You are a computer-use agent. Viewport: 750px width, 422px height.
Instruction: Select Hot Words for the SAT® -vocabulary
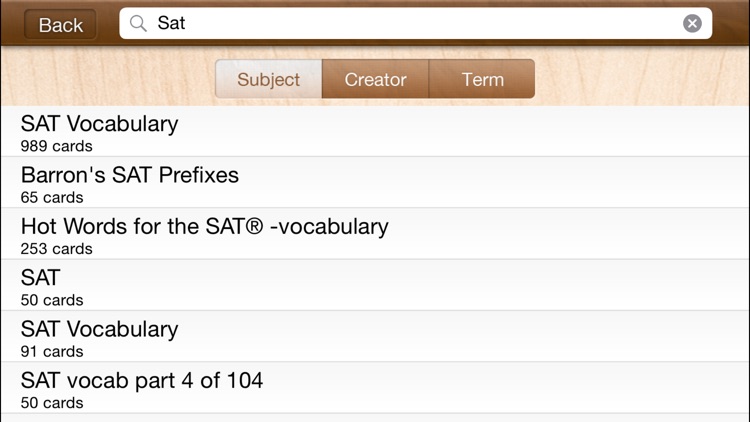click(x=204, y=226)
